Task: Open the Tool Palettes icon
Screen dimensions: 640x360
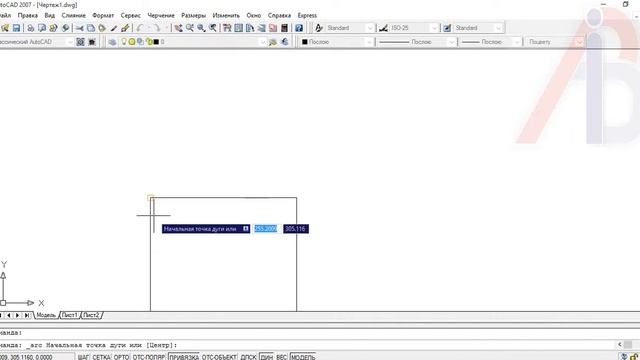Action: (x=250, y=28)
